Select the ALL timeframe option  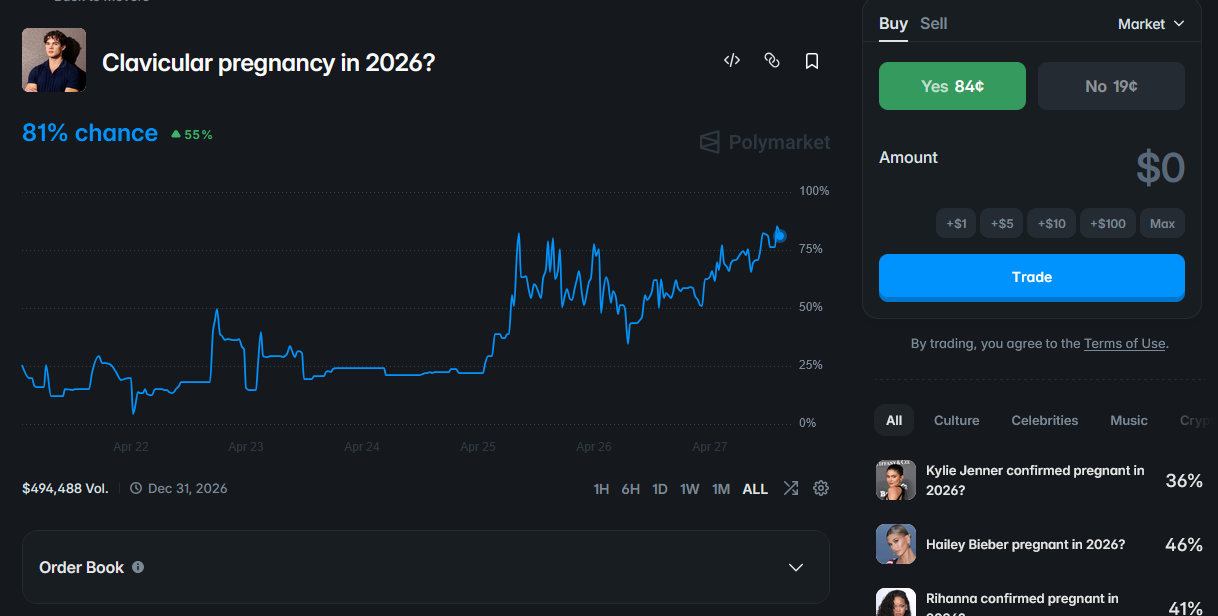tap(755, 489)
